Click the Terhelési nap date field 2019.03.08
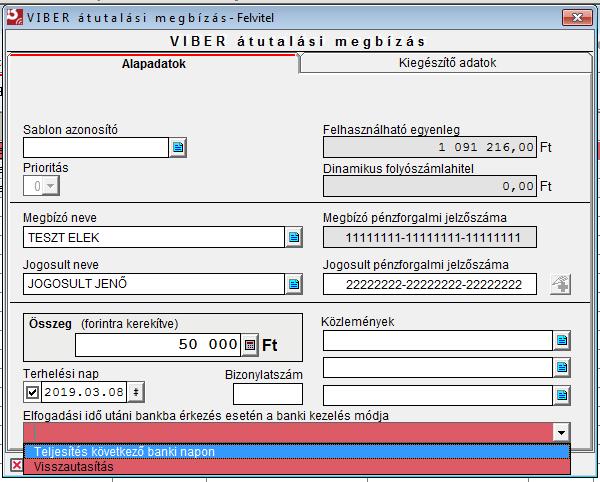The image size is (600, 482). click(x=84, y=392)
